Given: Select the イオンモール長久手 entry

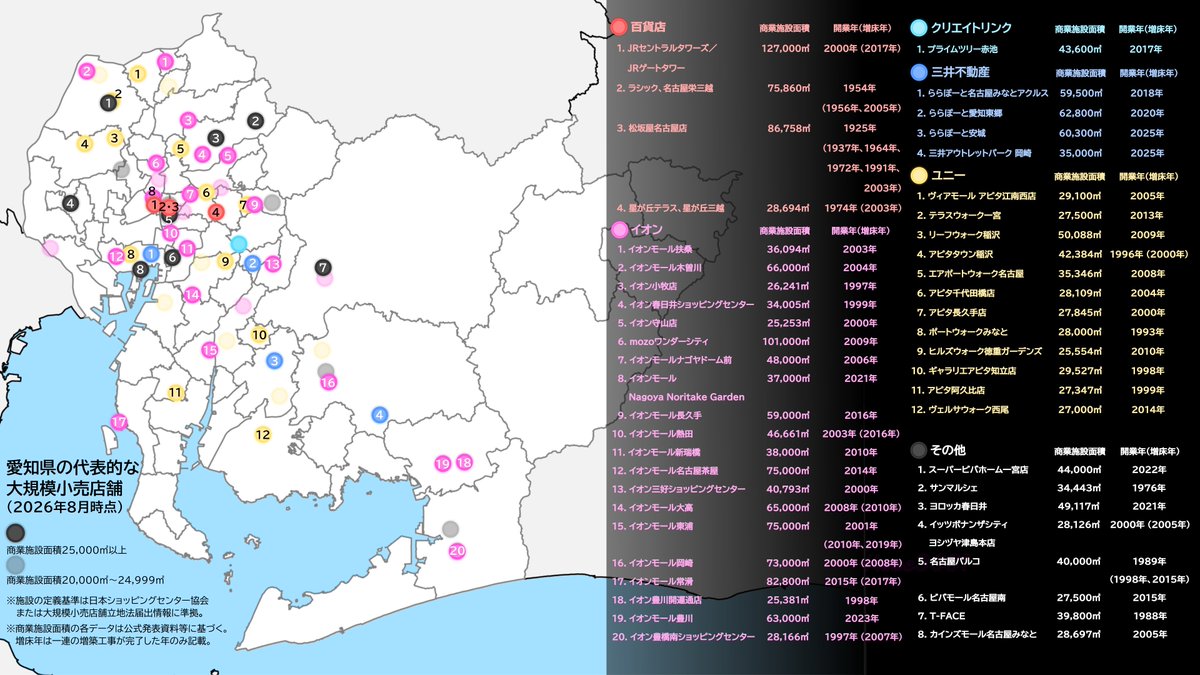Looking at the screenshot, I should 660,415.
